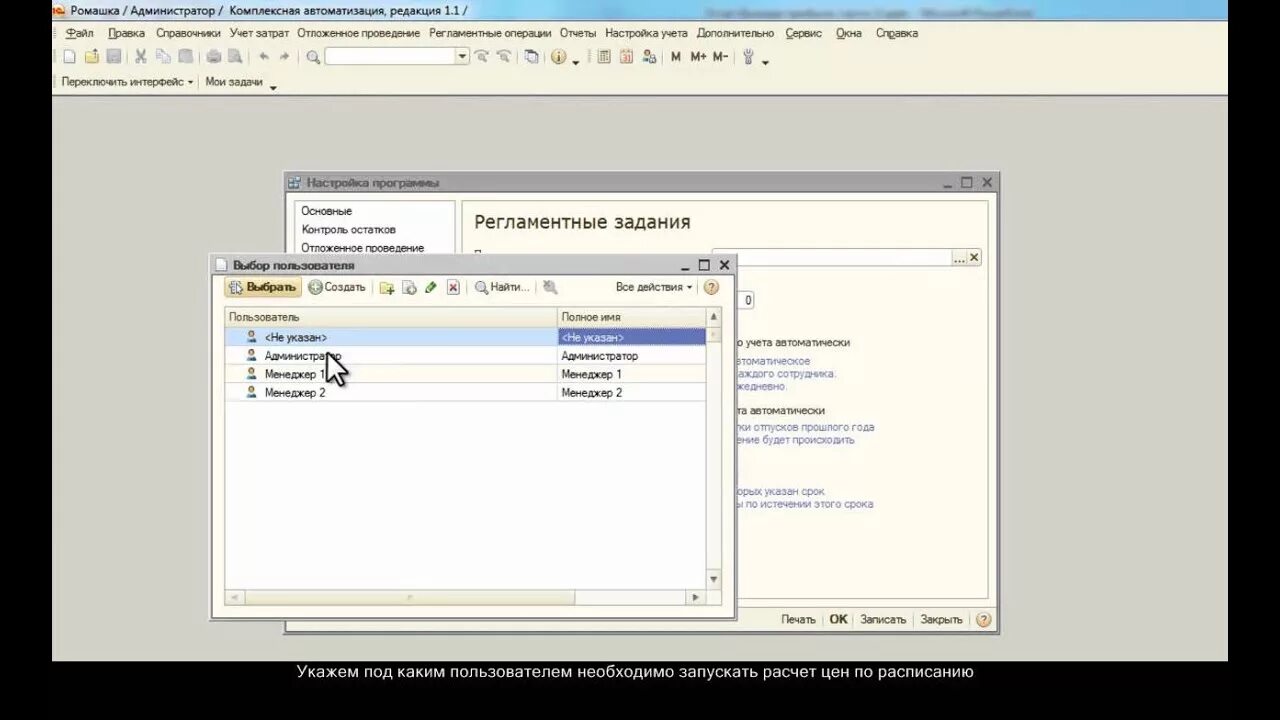Click the Cut scissors icon

pos(141,57)
